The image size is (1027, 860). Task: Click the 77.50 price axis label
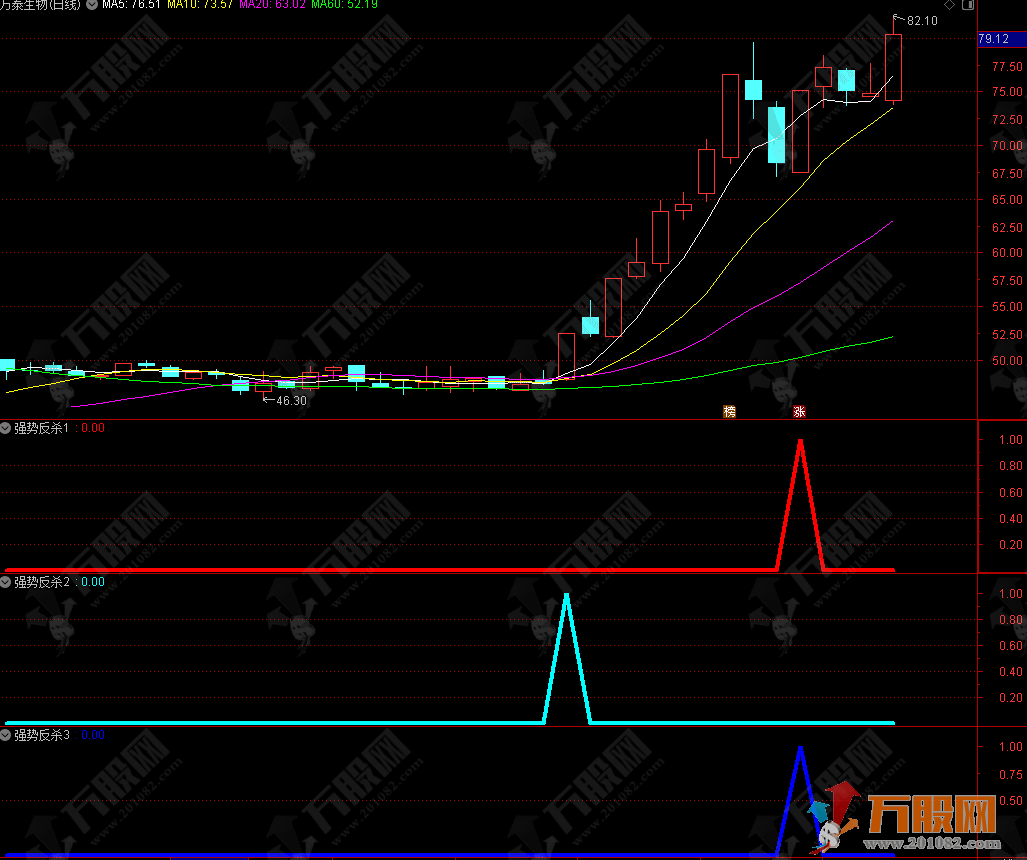click(x=1007, y=67)
